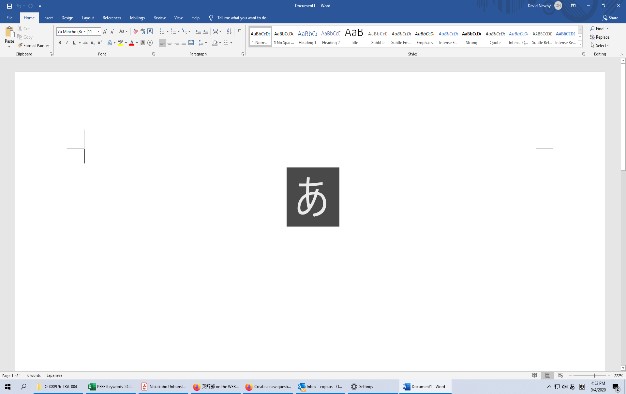The height and width of the screenshot is (394, 626).
Task: Click the Bullets list icon
Action: (x=162, y=31)
